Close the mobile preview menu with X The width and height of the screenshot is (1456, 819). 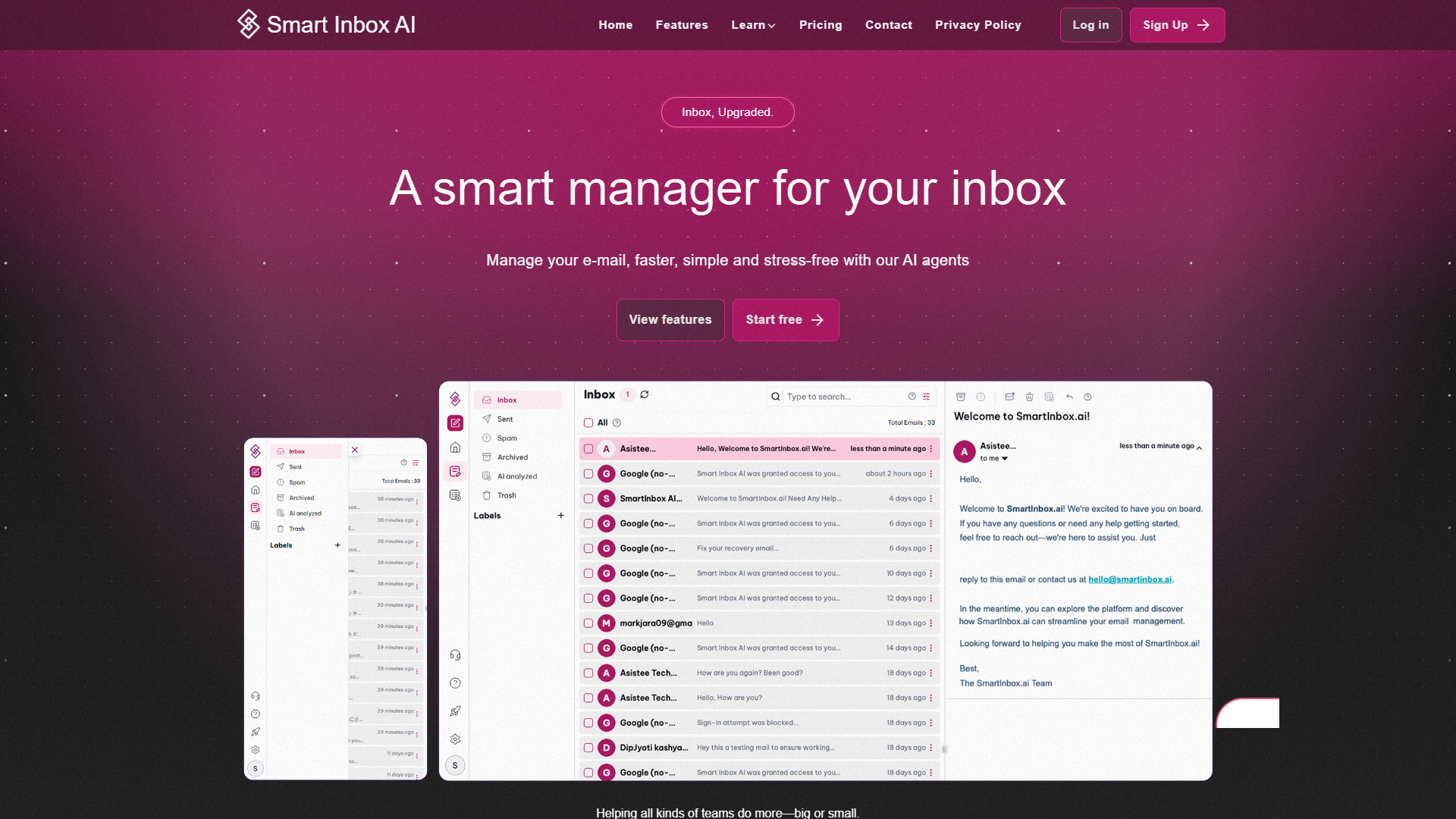tap(355, 450)
